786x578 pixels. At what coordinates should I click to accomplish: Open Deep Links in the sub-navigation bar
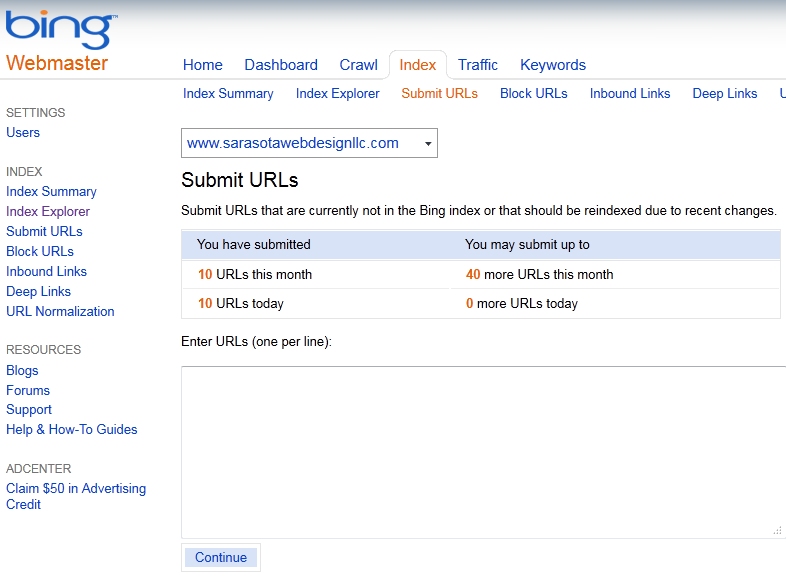(x=724, y=93)
